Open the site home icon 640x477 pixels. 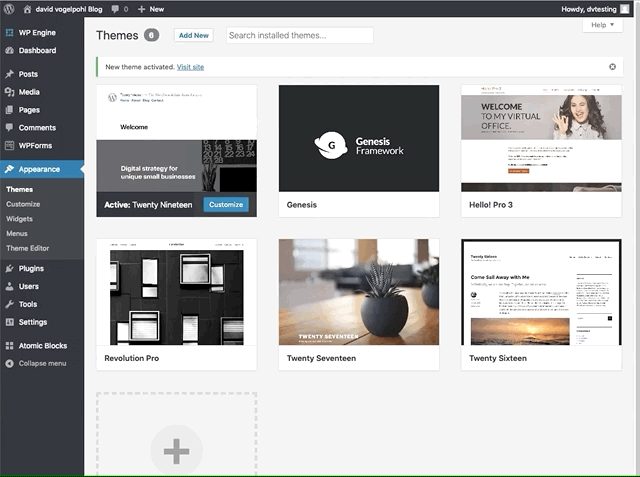pyautogui.click(x=27, y=9)
